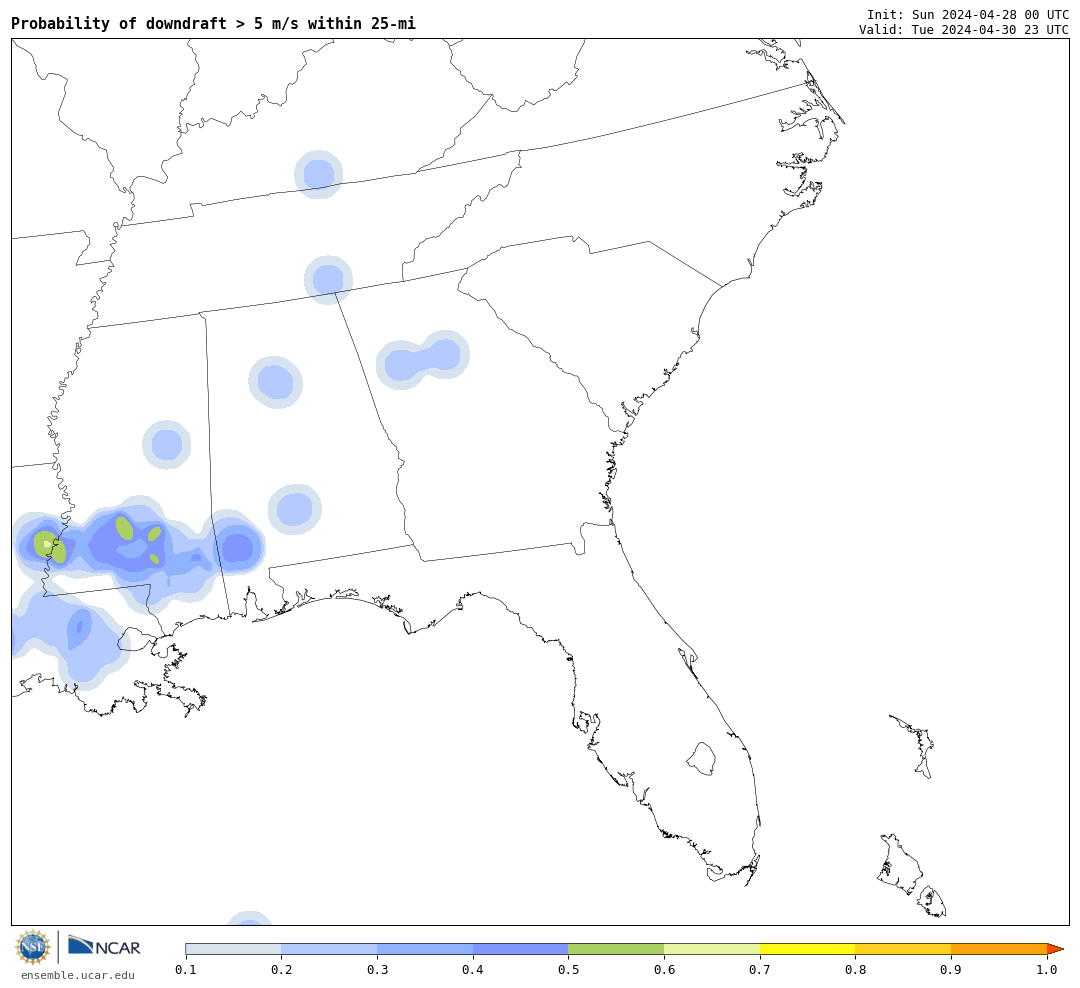Click the probability blob at the Tennessee-Alabama-Georgia corner
Viewport: 1080px width, 988px height.
pyautogui.click(x=329, y=280)
